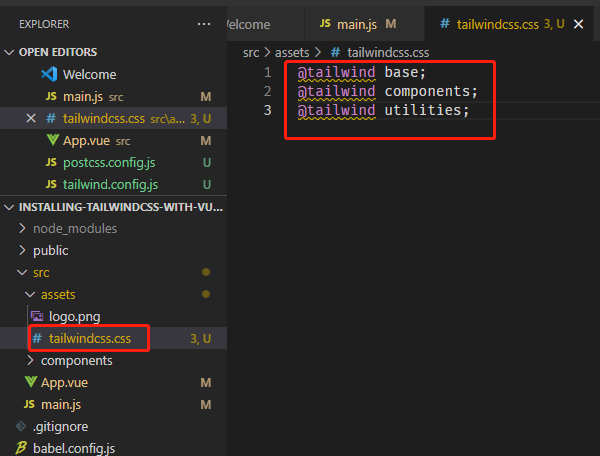Click tailwindcss.css in the breadcrumb path

388,52
